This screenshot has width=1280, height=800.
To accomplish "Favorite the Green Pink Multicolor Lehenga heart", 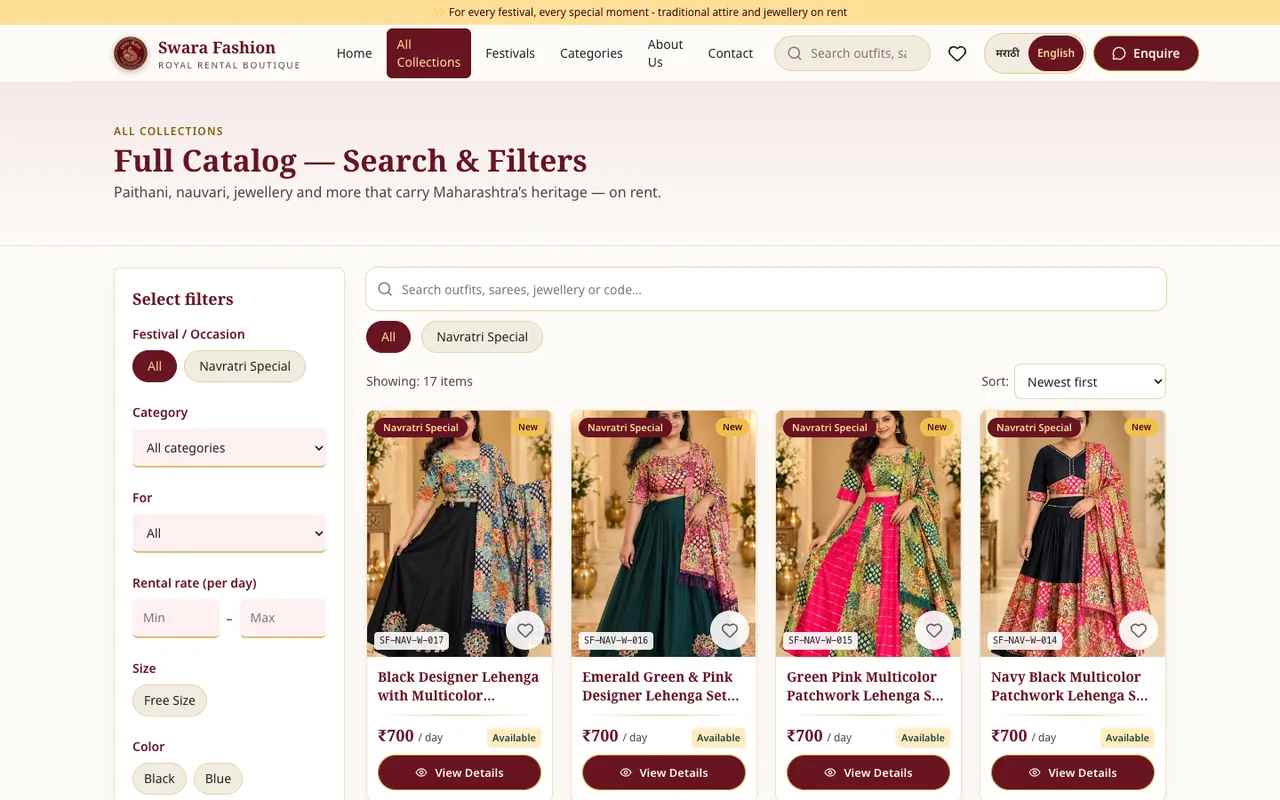I will point(934,630).
